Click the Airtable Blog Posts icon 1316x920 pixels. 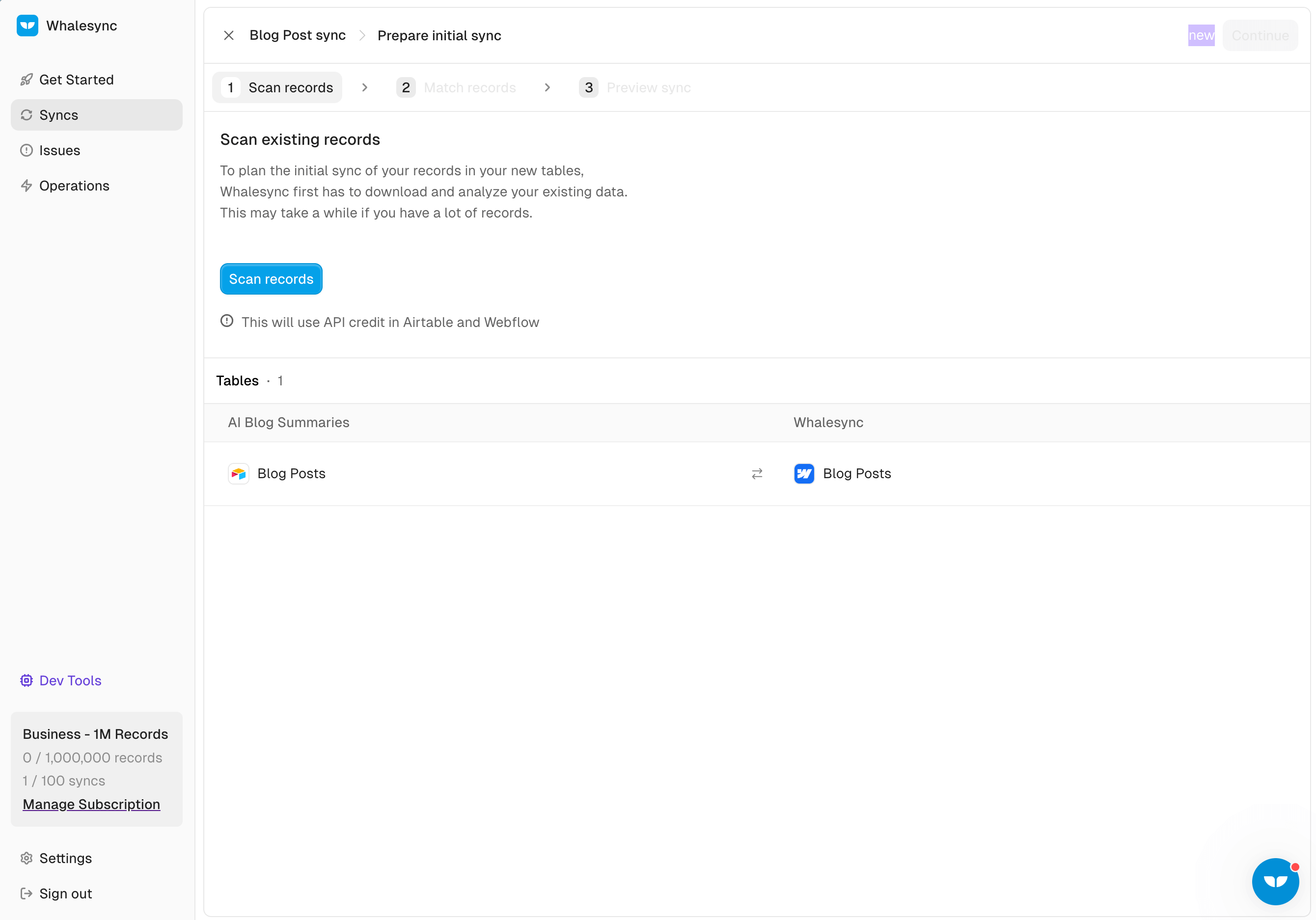tap(239, 473)
